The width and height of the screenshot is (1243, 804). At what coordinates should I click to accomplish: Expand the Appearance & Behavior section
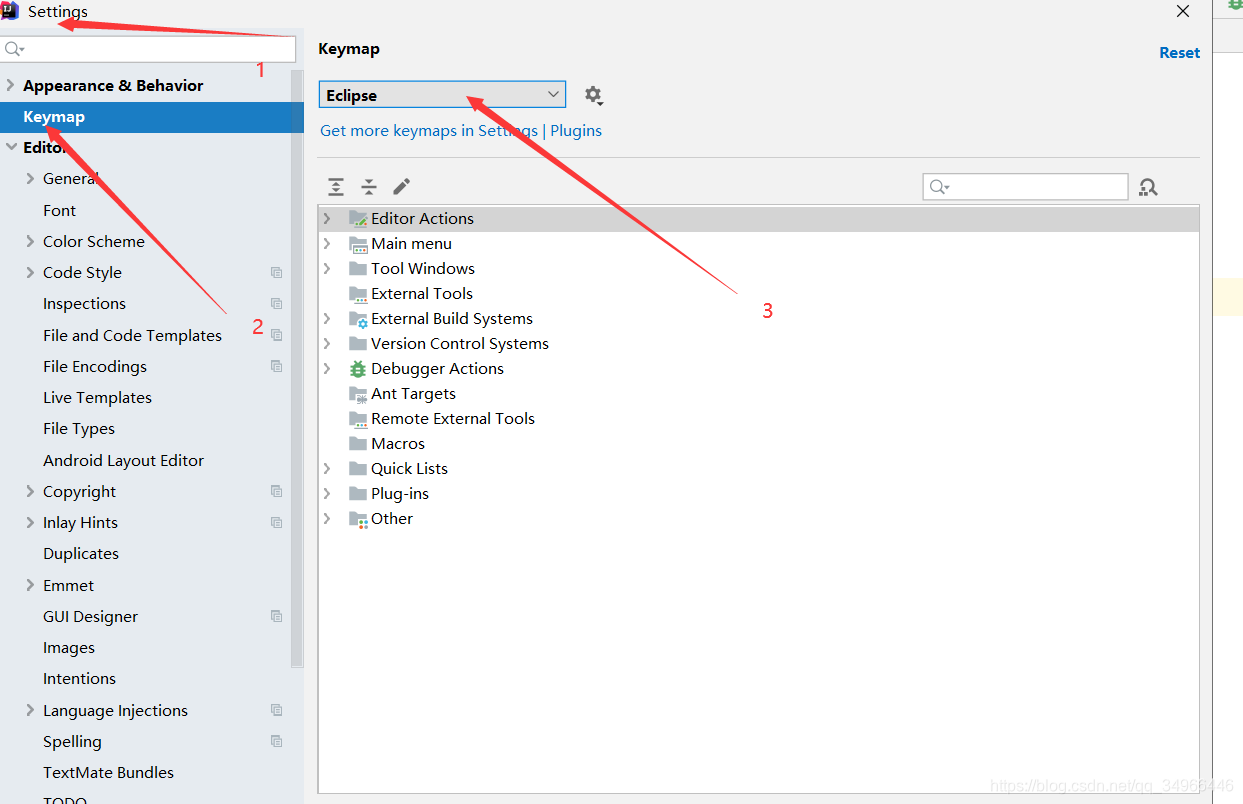11,86
